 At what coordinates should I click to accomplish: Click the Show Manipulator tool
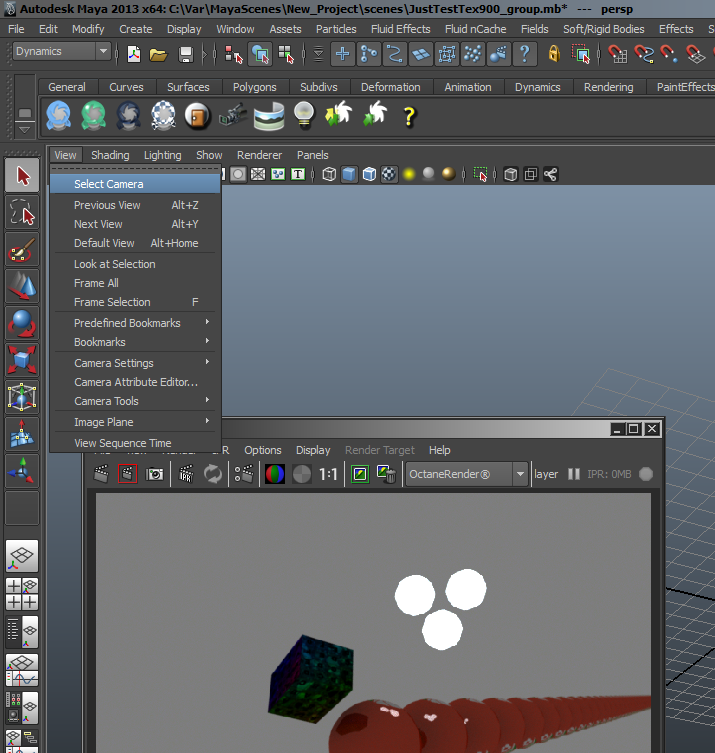click(x=22, y=471)
